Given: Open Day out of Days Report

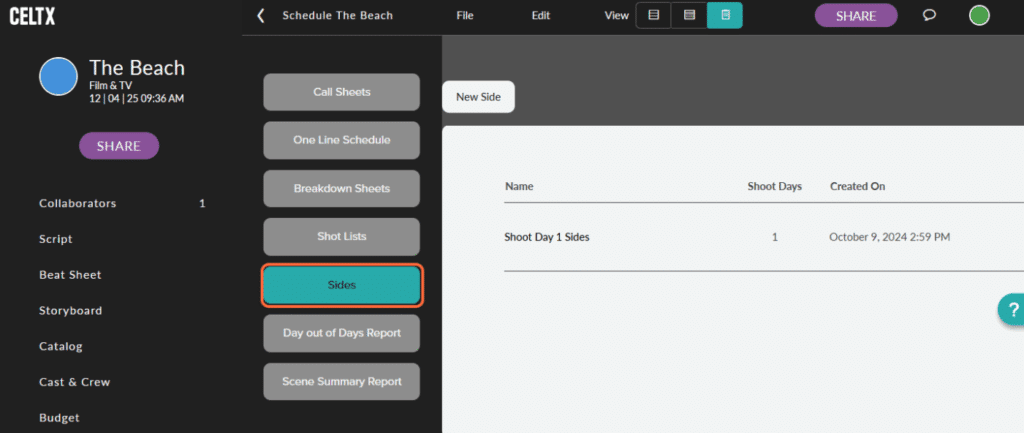Looking at the screenshot, I should click(x=342, y=333).
